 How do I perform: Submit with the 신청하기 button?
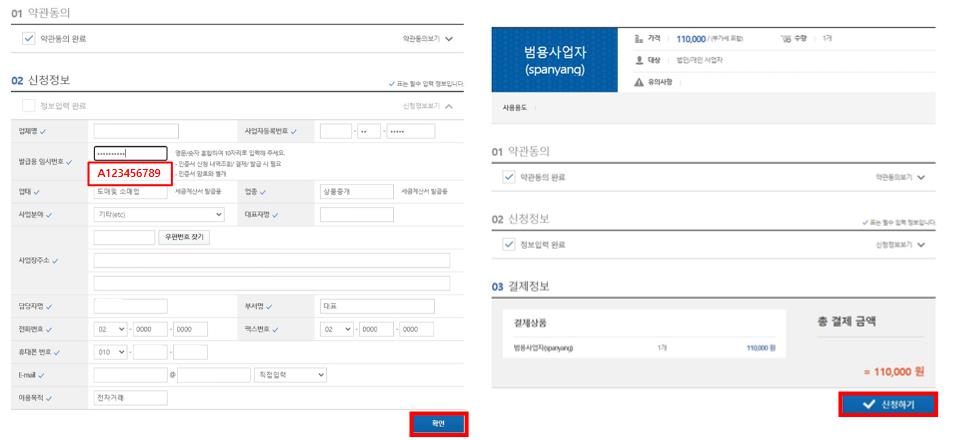[887, 405]
